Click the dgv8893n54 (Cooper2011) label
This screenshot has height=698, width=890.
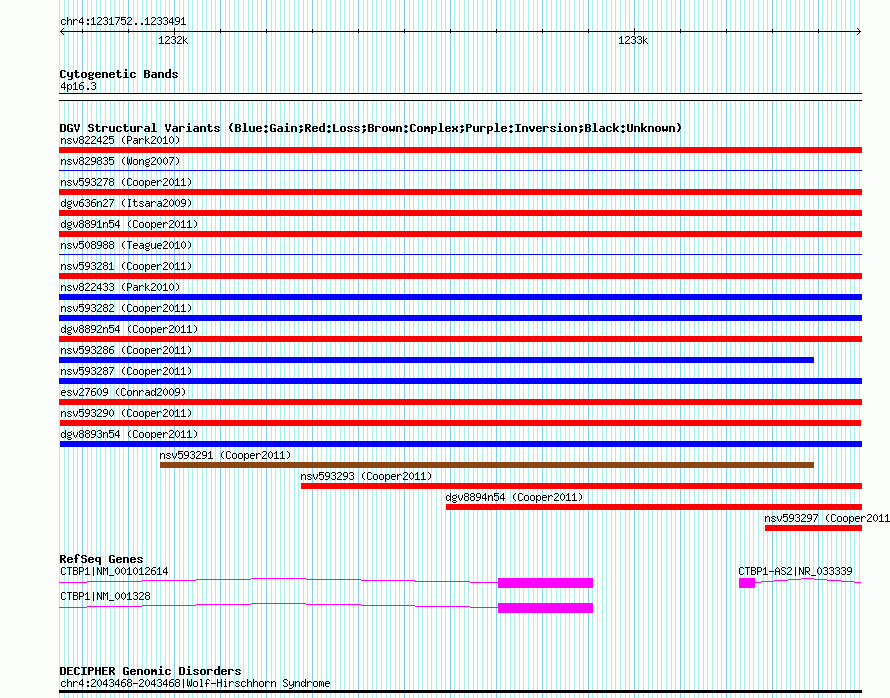pyautogui.click(x=129, y=434)
